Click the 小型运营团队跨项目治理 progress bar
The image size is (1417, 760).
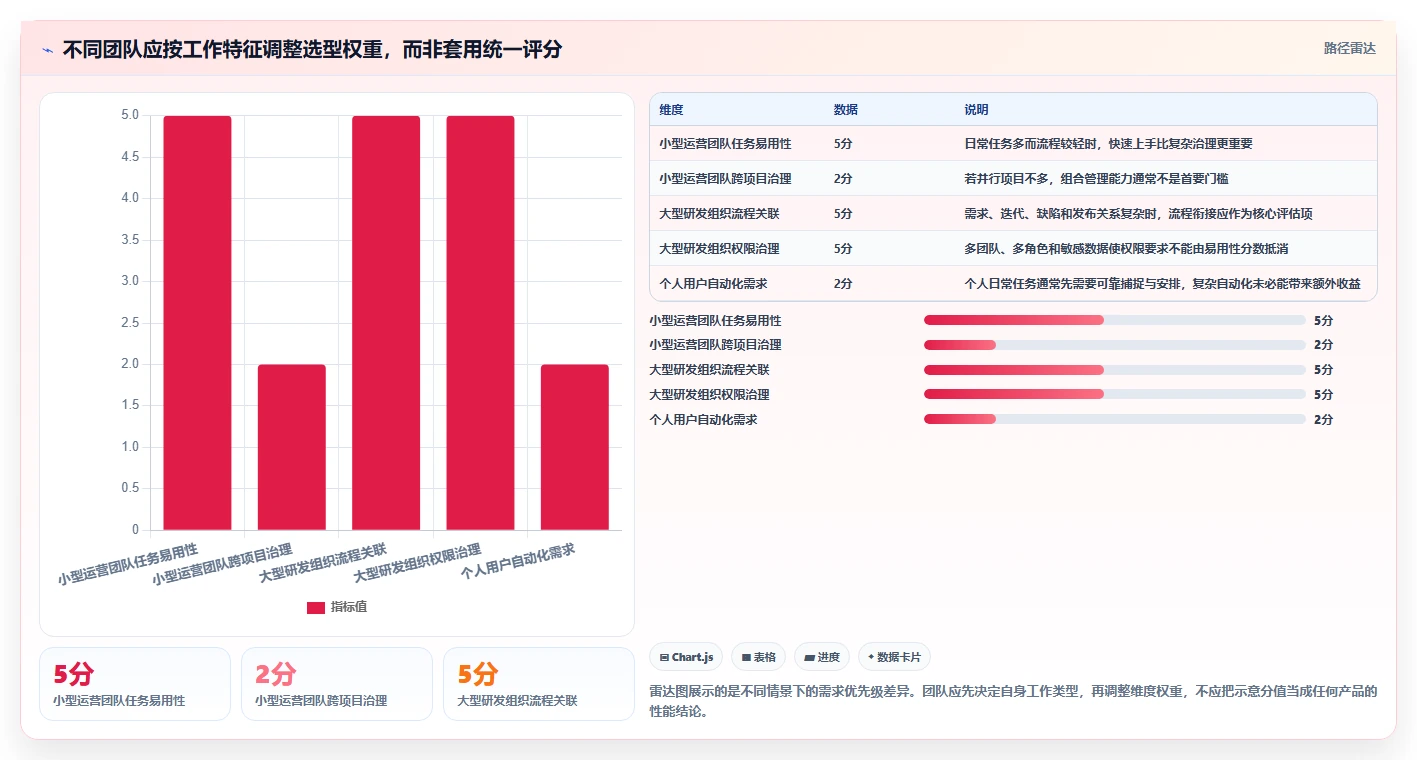pyautogui.click(x=1114, y=345)
